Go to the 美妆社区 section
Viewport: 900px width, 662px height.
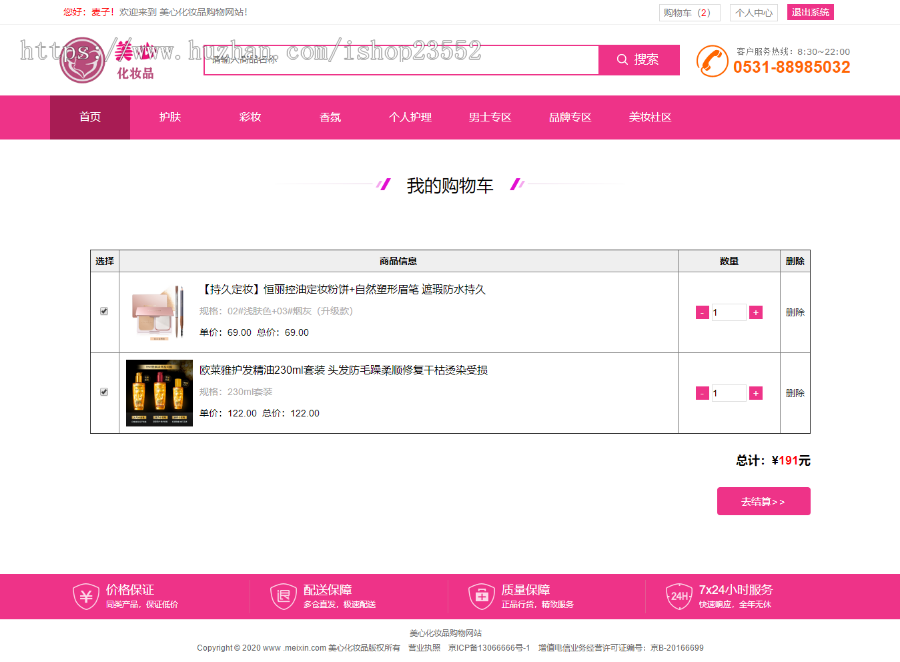pyautogui.click(x=650, y=117)
